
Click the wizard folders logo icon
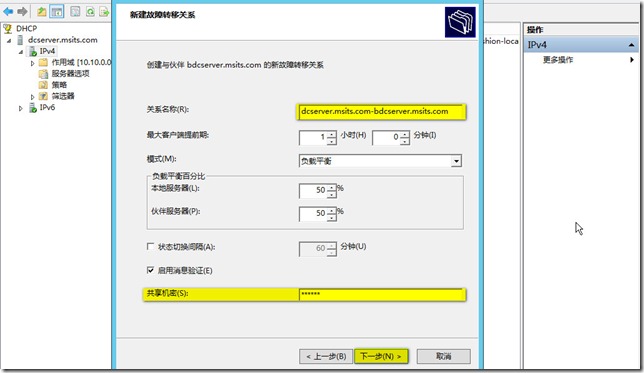(460, 22)
